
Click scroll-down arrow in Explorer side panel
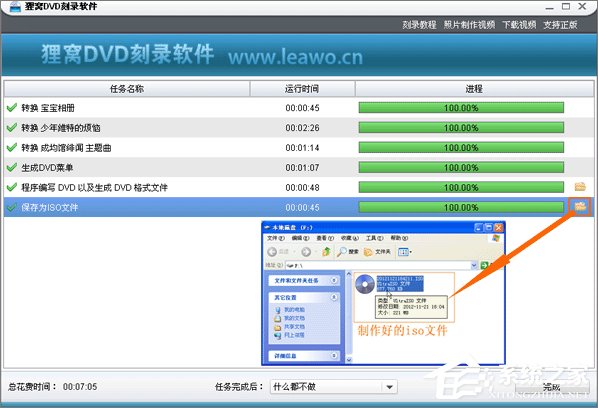coord(349,360)
